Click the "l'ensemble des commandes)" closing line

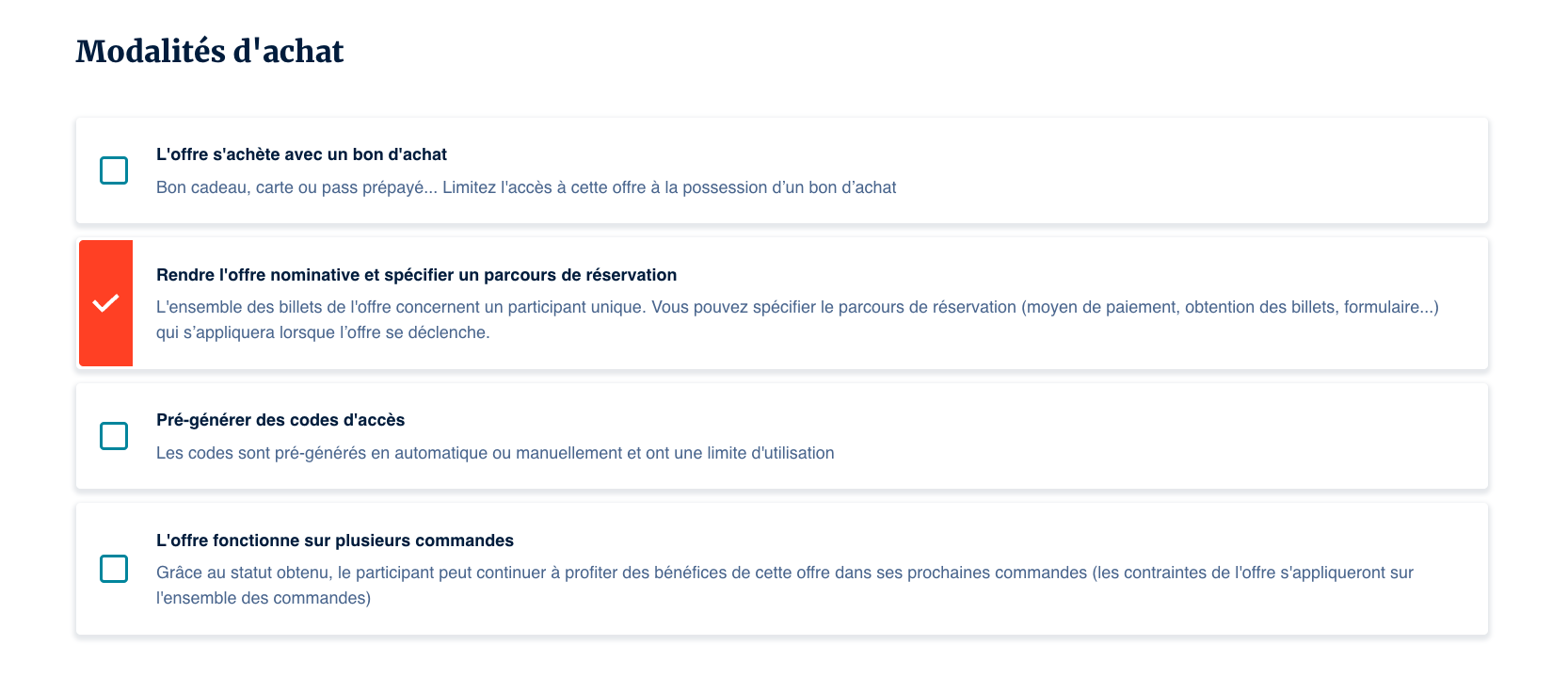tap(264, 598)
